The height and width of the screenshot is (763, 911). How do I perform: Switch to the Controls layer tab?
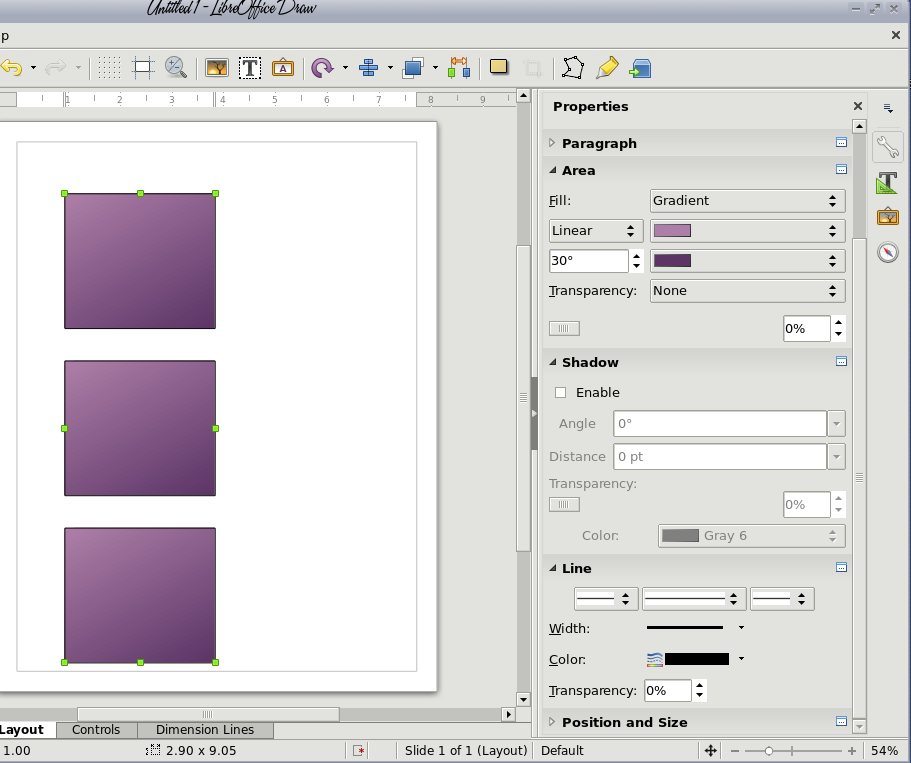point(96,730)
